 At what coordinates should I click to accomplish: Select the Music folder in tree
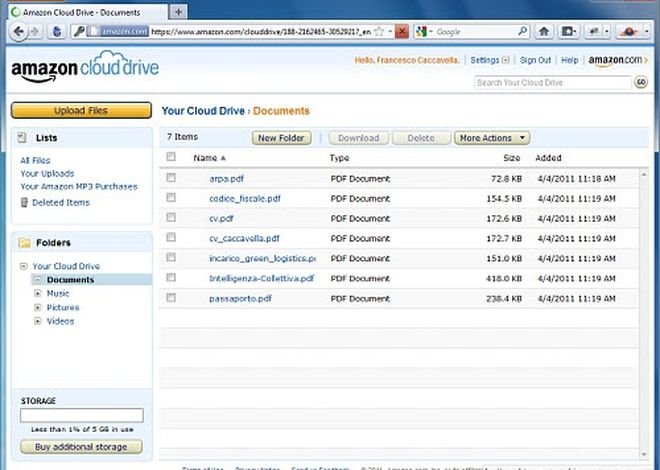(x=58, y=293)
